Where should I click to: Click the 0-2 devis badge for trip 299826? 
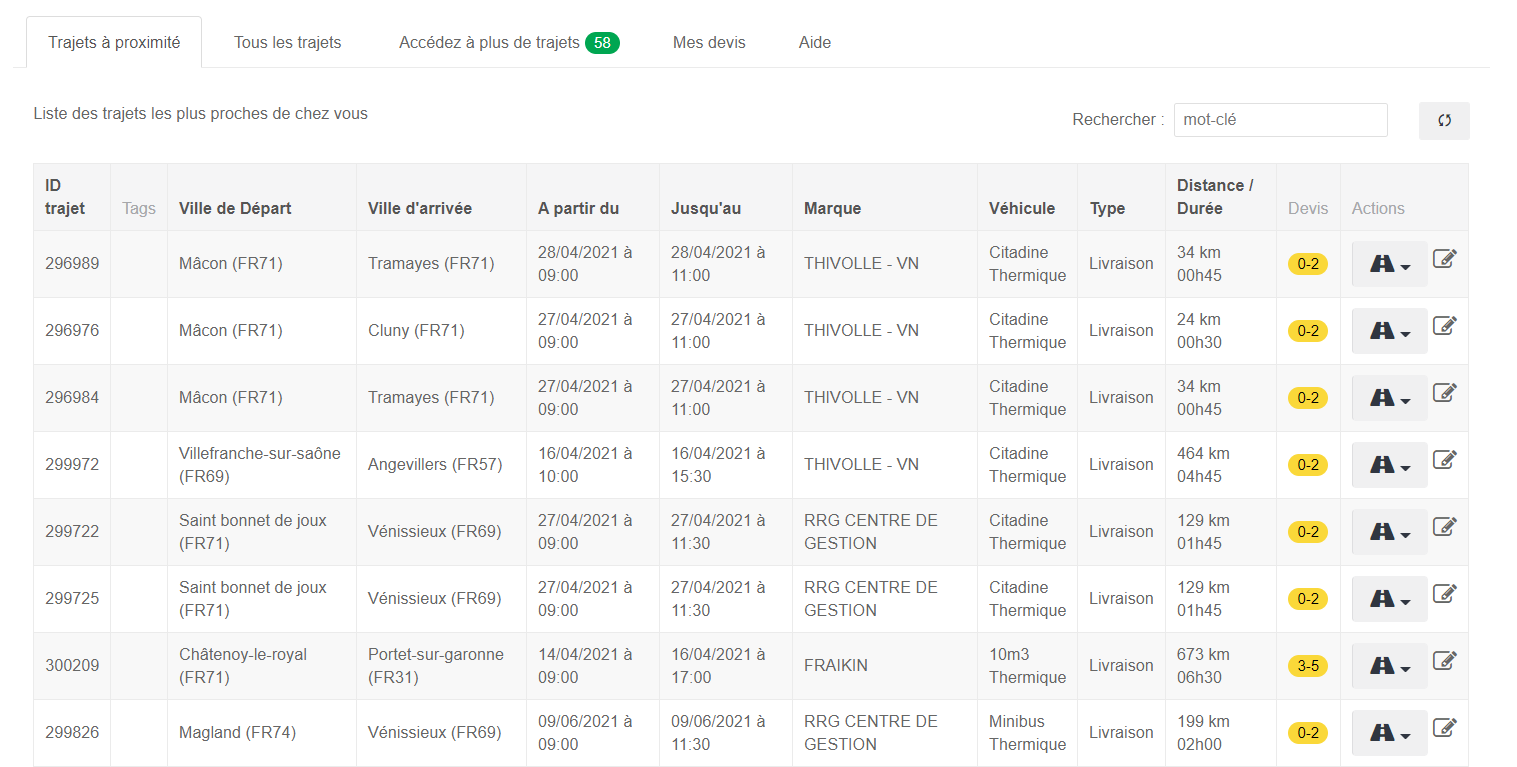pos(1308,733)
